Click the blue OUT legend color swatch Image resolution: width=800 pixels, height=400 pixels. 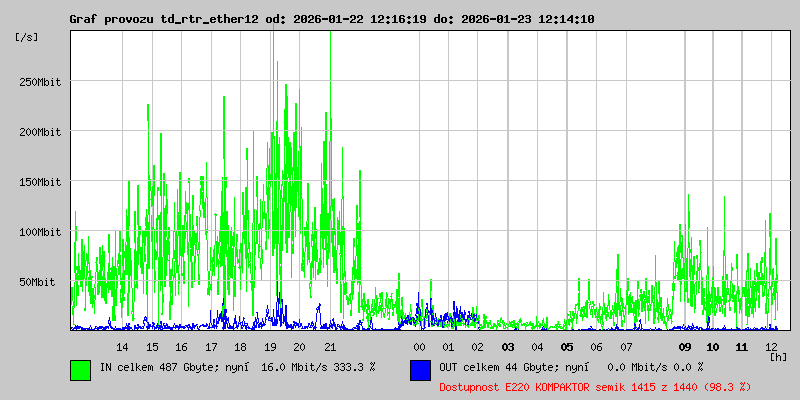pos(420,369)
